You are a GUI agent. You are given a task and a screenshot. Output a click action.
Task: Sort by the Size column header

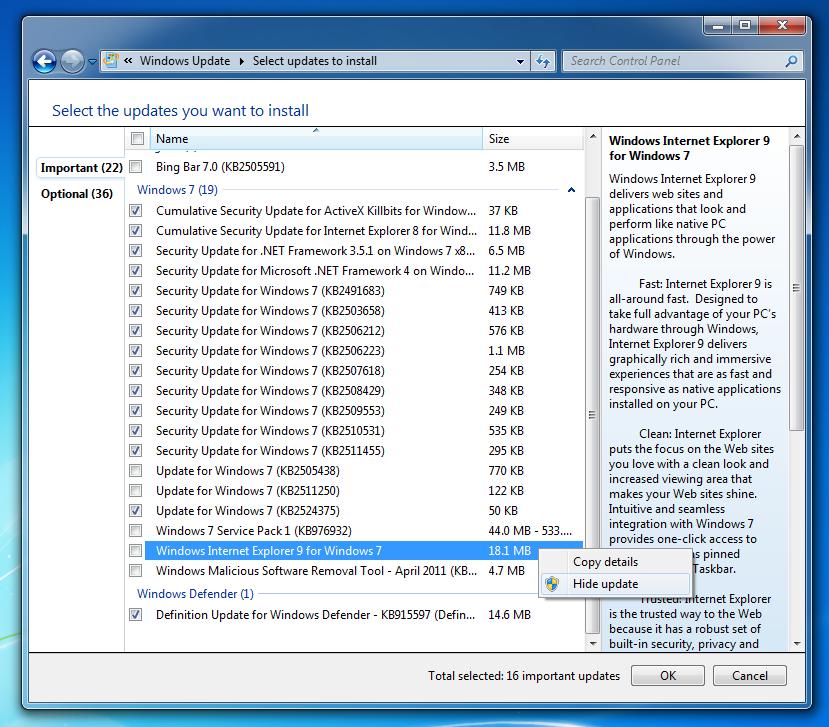tap(532, 139)
